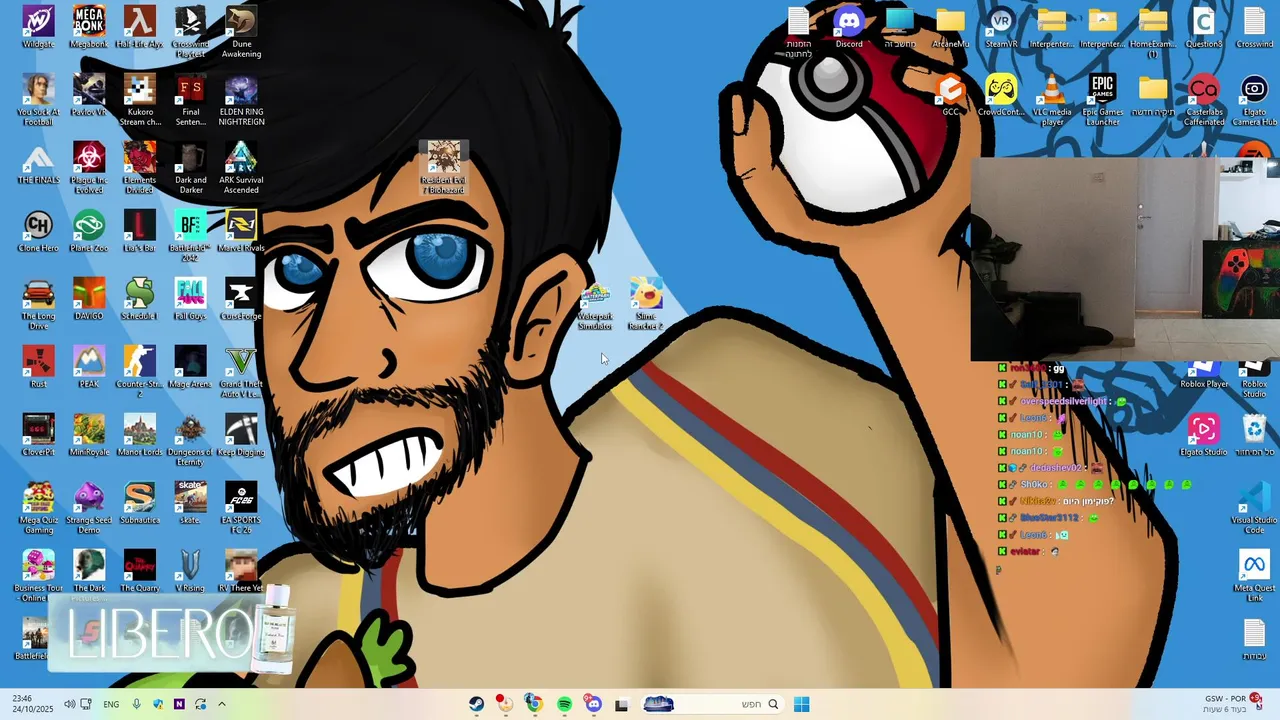Open the Crosswind text document
Screen dimensions: 1280x720
[x=1254, y=27]
